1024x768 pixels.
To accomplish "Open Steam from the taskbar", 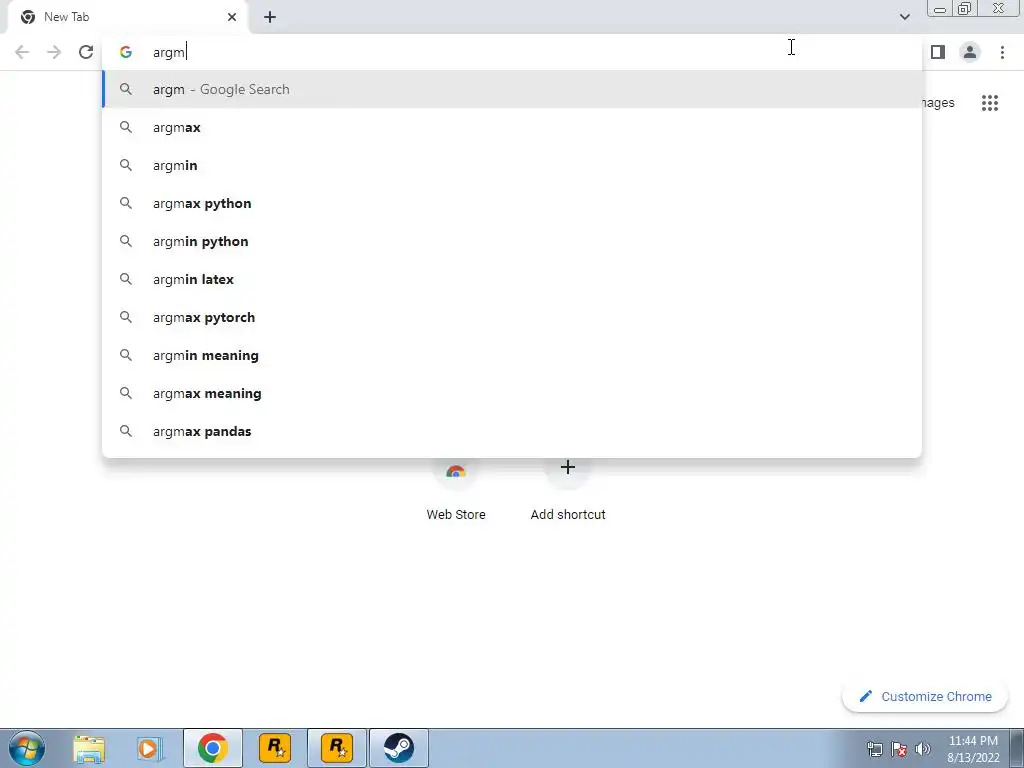I will pyautogui.click(x=398, y=748).
